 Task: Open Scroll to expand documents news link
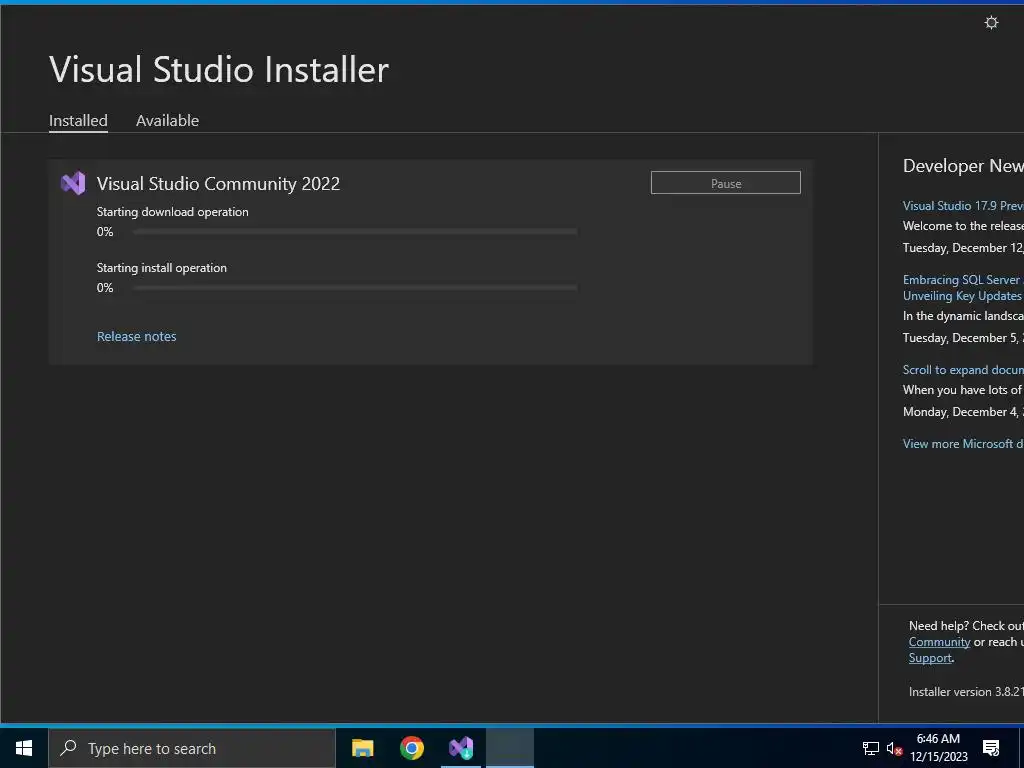click(963, 370)
